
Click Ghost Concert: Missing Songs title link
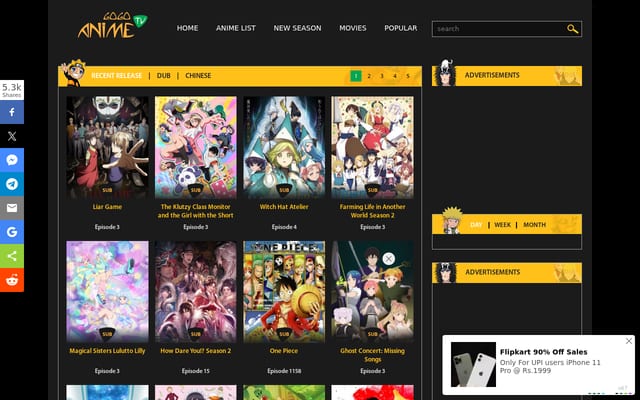pos(372,355)
